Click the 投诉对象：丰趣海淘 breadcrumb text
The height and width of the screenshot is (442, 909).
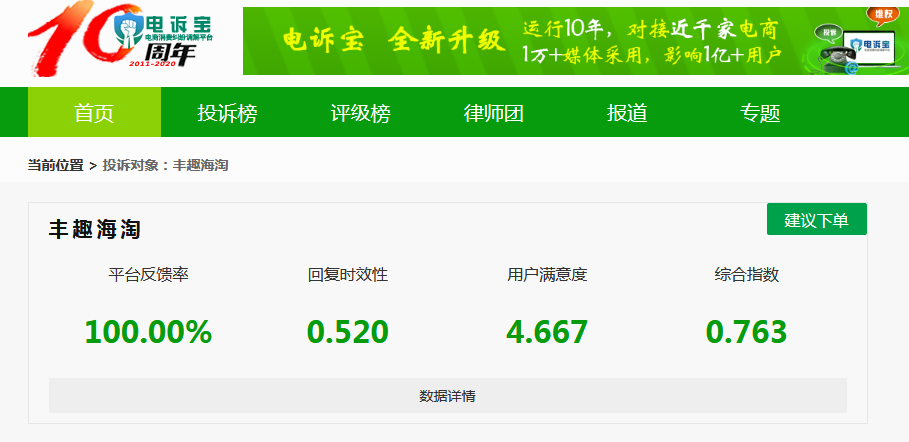click(165, 165)
